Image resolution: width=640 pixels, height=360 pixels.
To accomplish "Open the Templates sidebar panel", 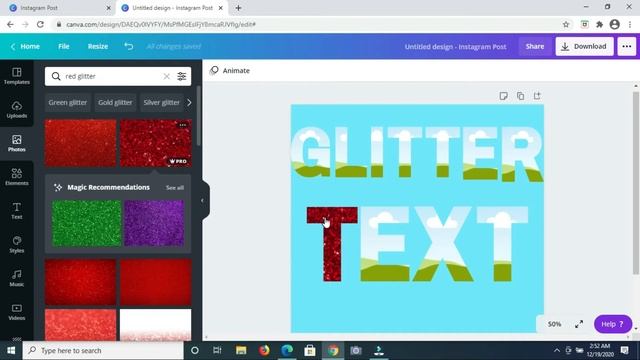I will (x=17, y=76).
